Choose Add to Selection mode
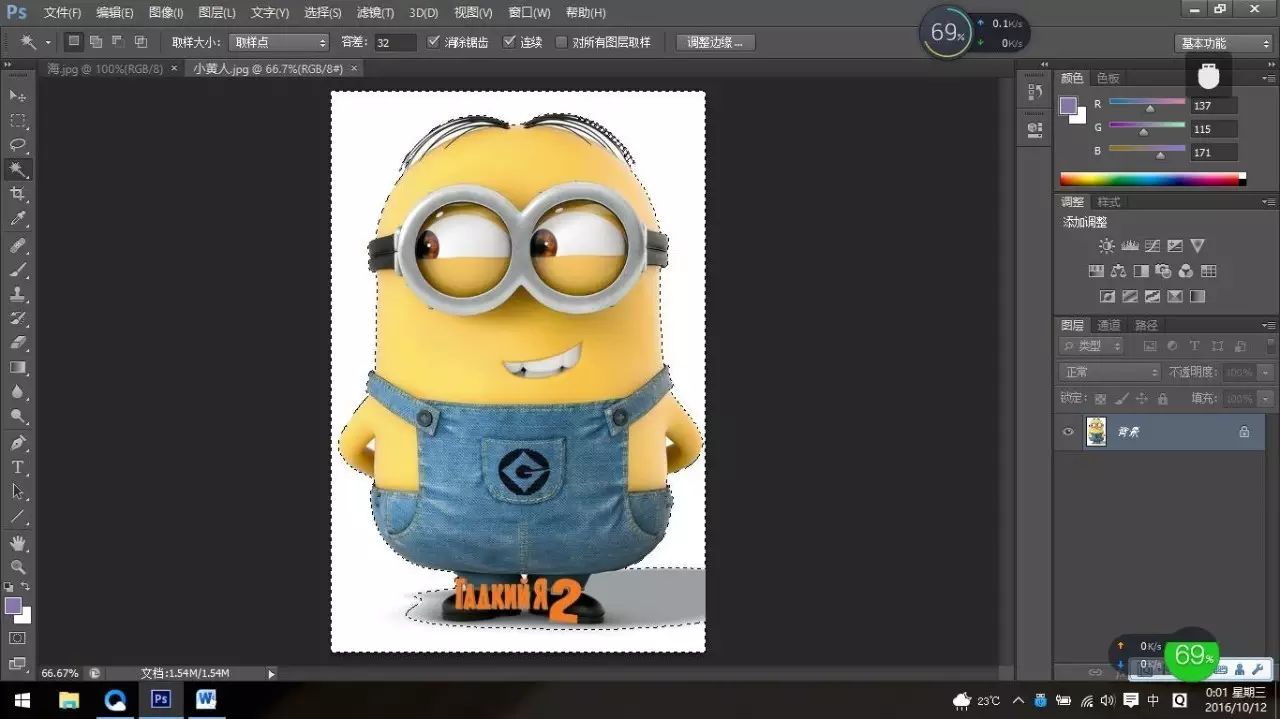Image resolution: width=1280 pixels, height=719 pixels. pos(96,42)
